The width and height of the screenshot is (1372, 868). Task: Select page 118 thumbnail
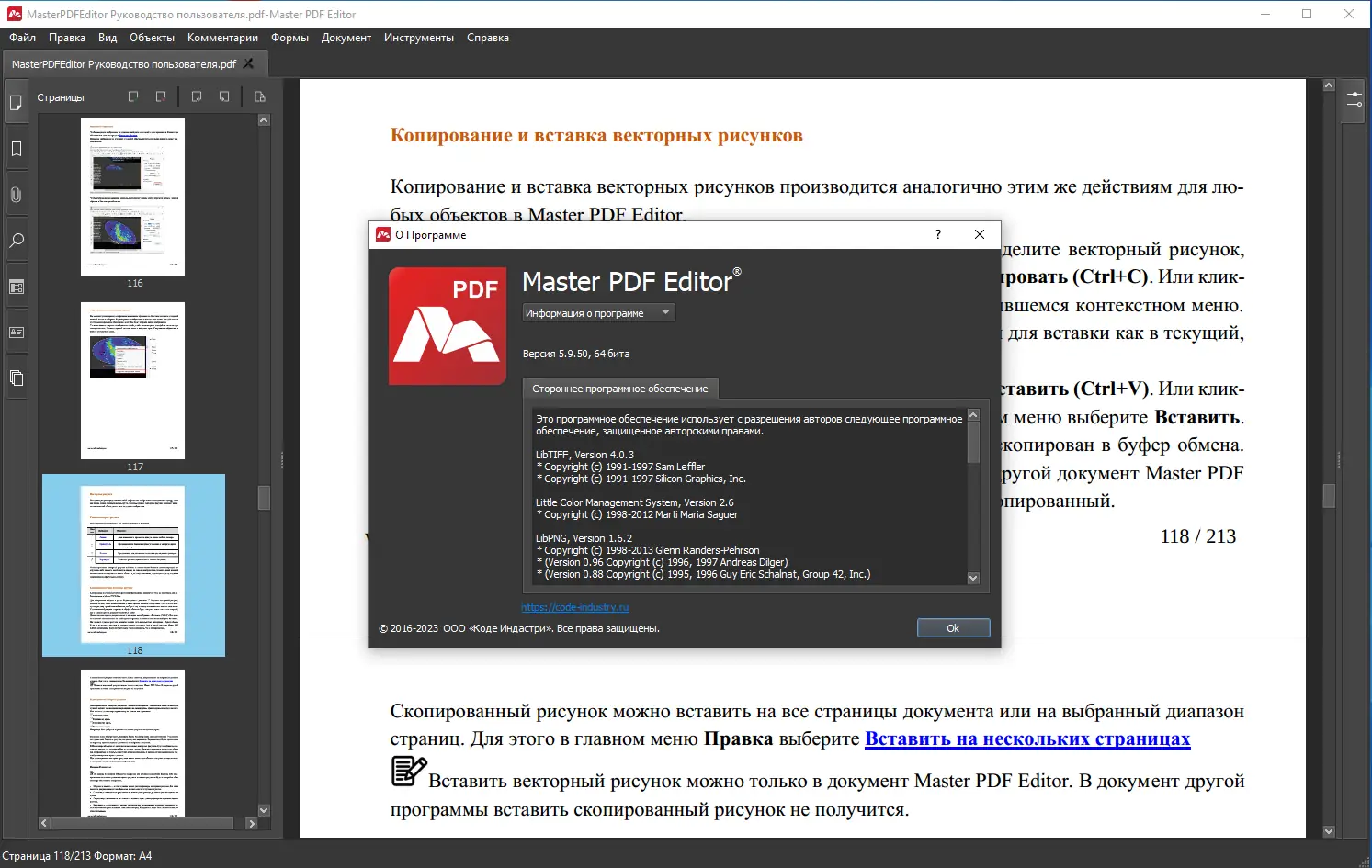(133, 565)
